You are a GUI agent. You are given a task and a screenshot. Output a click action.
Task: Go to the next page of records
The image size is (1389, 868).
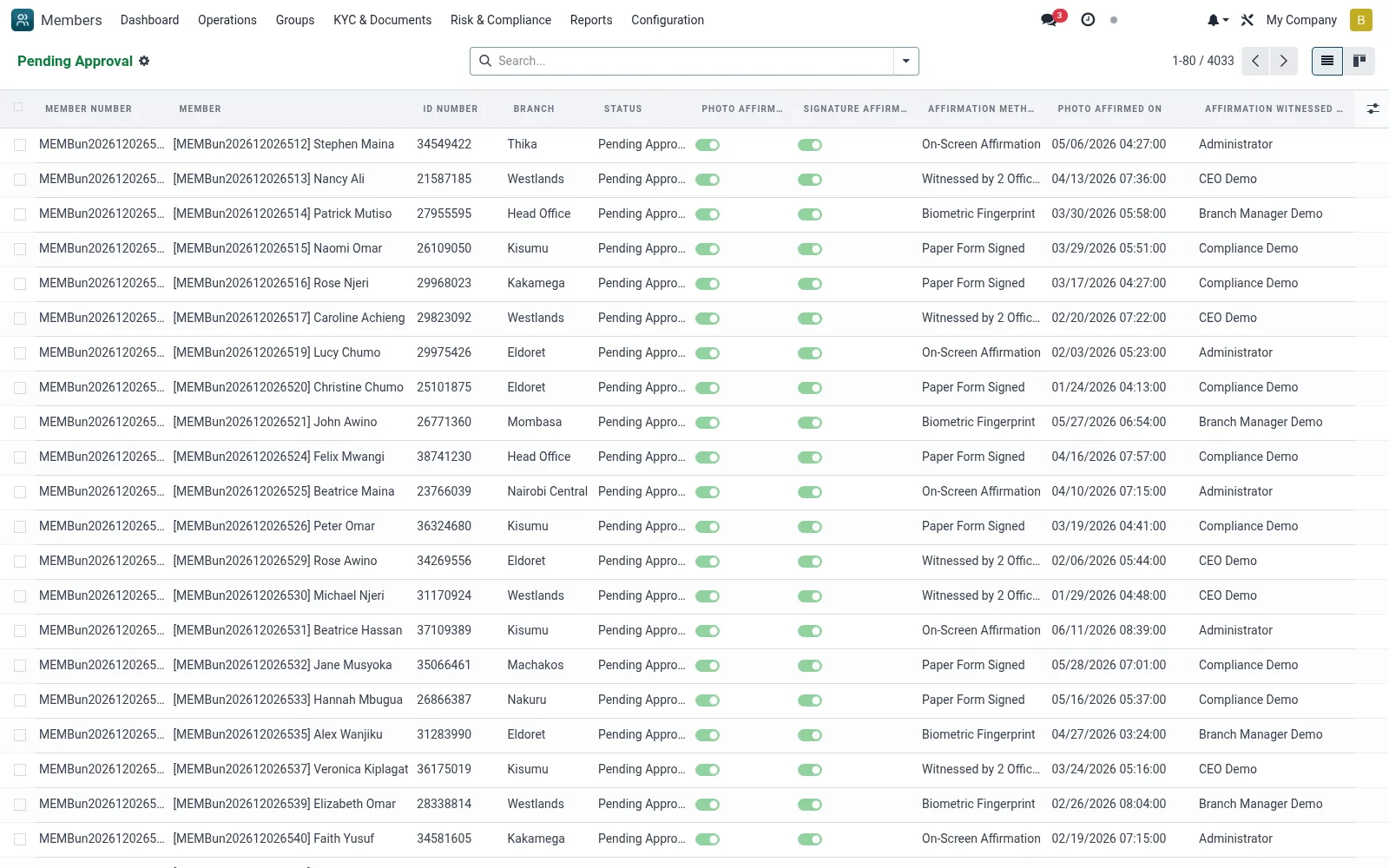click(x=1284, y=61)
